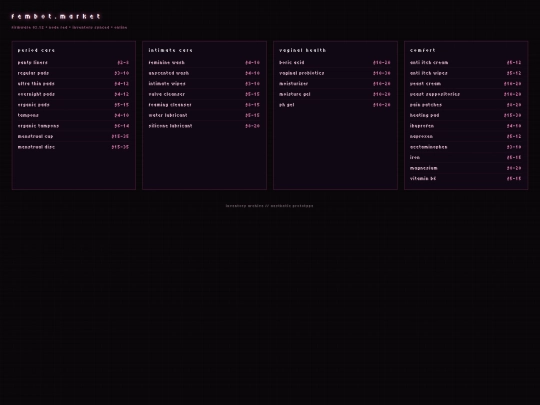Choose yeast suppositories
540x405 pixels.
click(x=466, y=94)
